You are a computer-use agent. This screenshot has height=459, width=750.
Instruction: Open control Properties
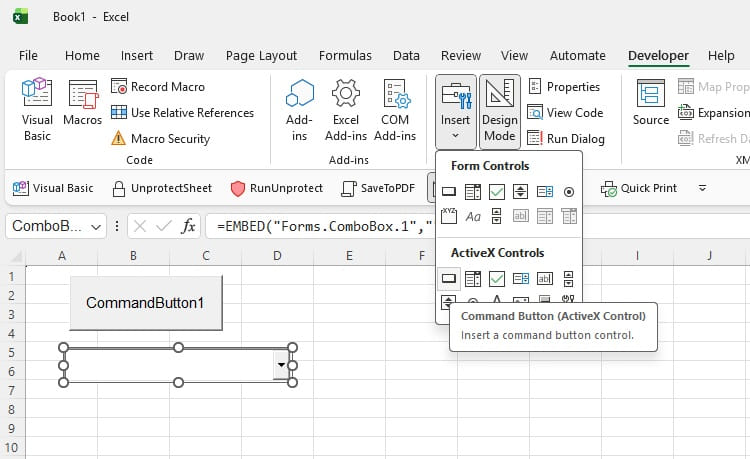coord(564,87)
